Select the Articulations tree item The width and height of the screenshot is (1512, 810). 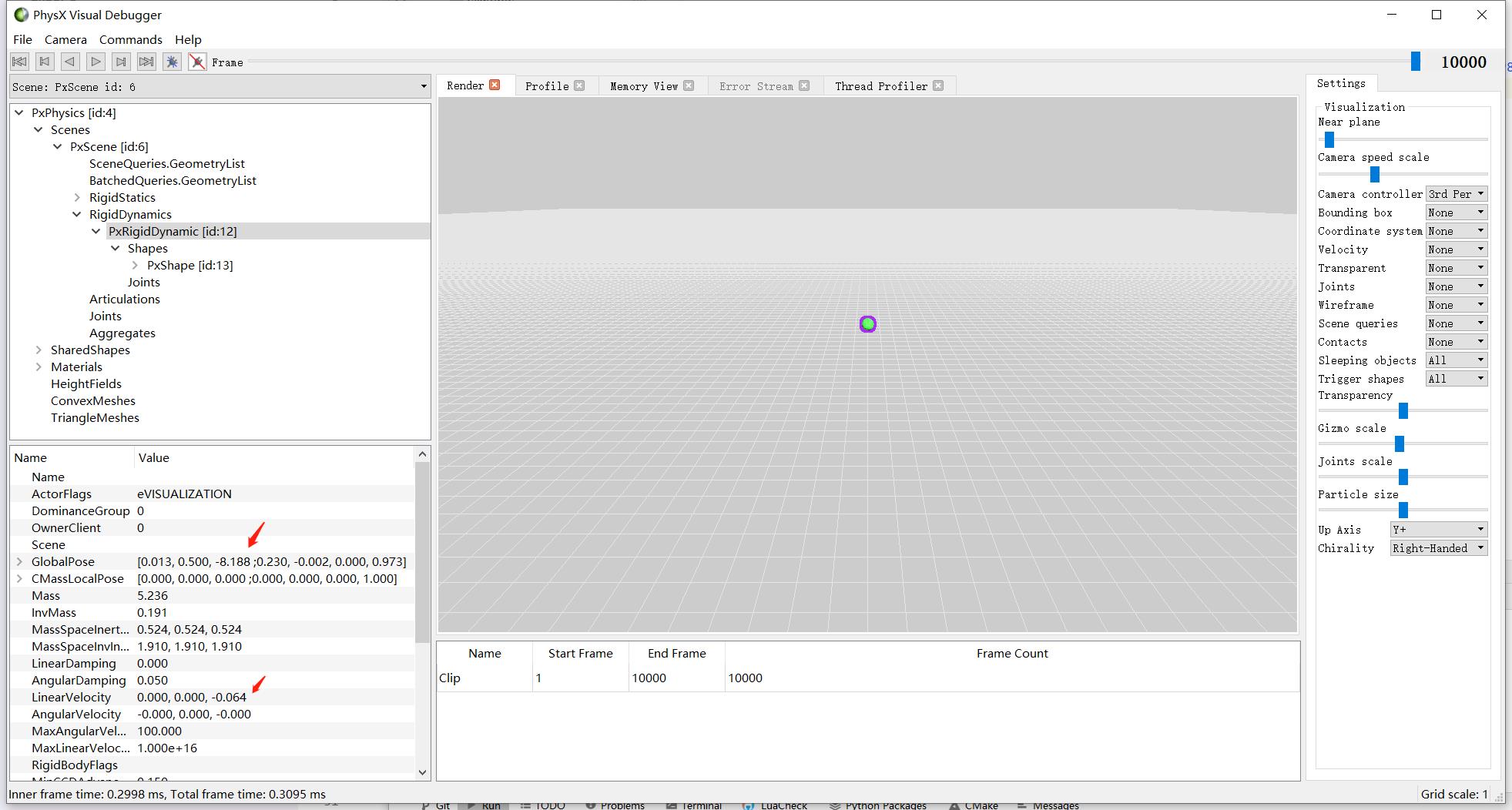pyautogui.click(x=125, y=299)
